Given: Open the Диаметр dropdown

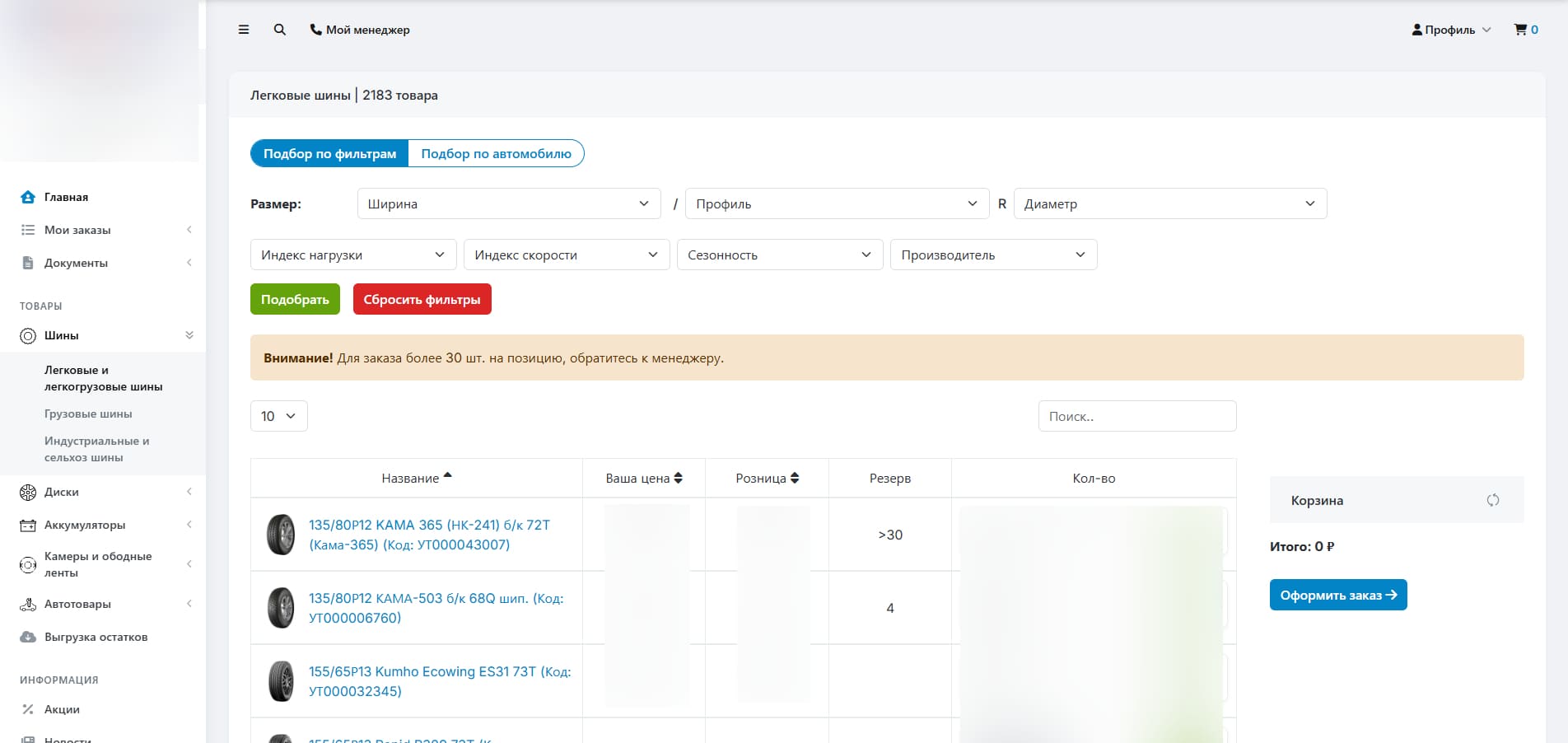Looking at the screenshot, I should click(1170, 203).
